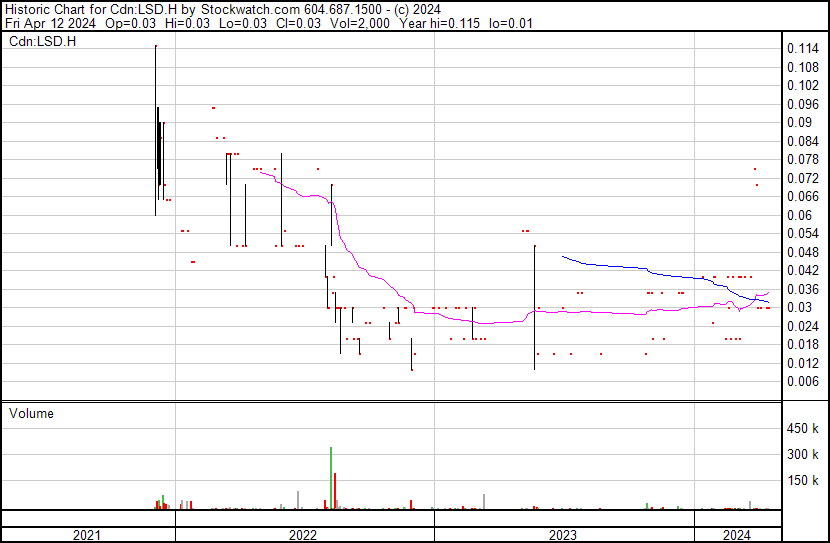Click the 0.006 price axis label
830x543 pixels.
click(803, 382)
